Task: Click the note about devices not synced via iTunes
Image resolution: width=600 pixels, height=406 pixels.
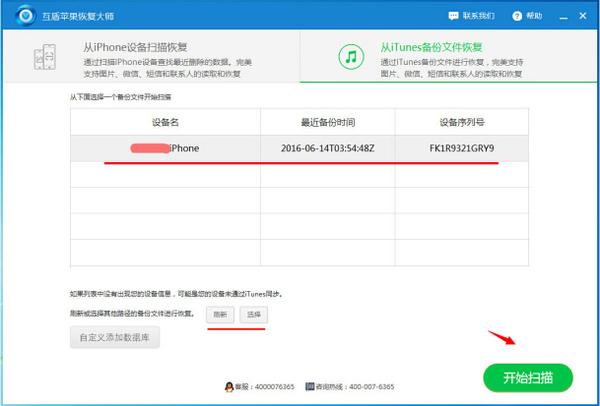Action: click(177, 294)
